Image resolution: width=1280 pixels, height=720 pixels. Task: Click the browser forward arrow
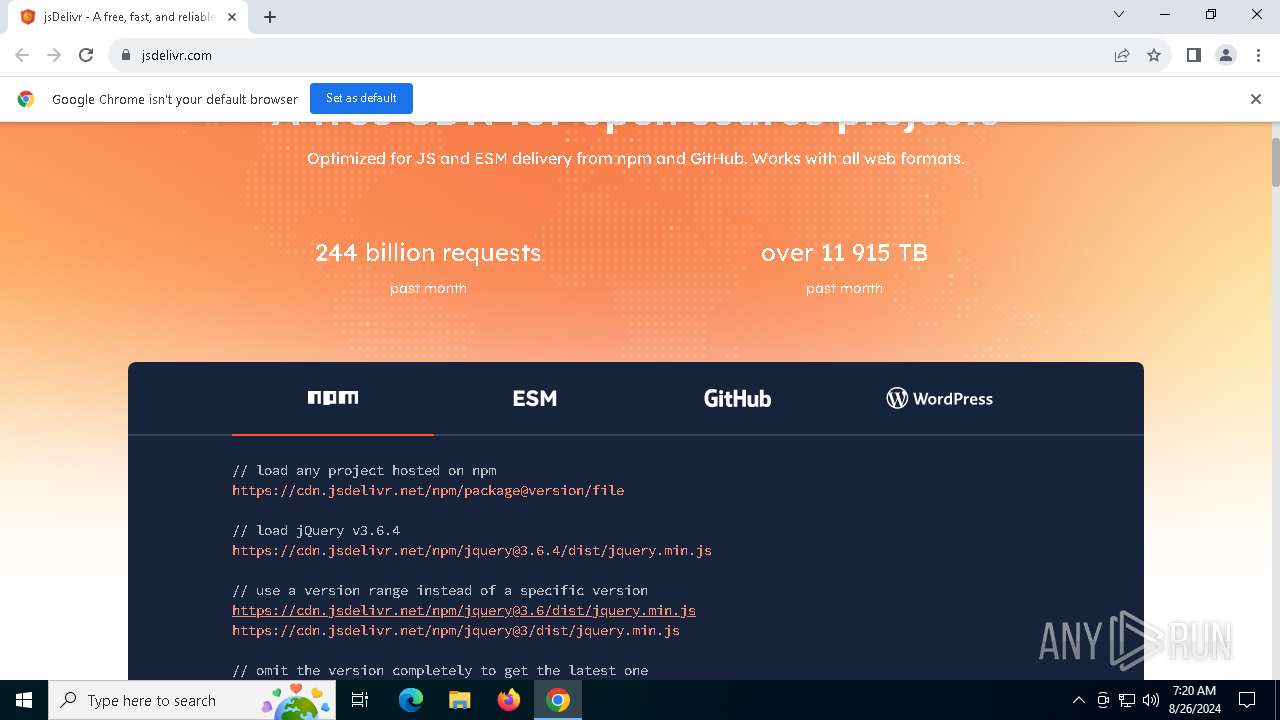coord(54,55)
